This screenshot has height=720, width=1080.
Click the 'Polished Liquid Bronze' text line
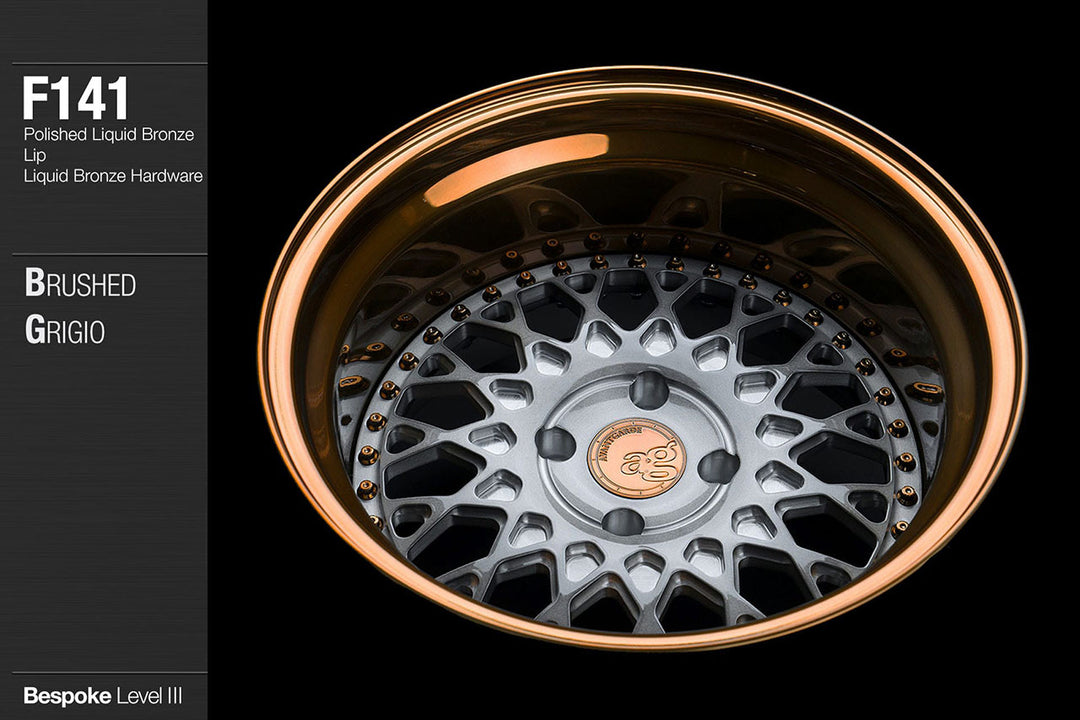[108, 134]
